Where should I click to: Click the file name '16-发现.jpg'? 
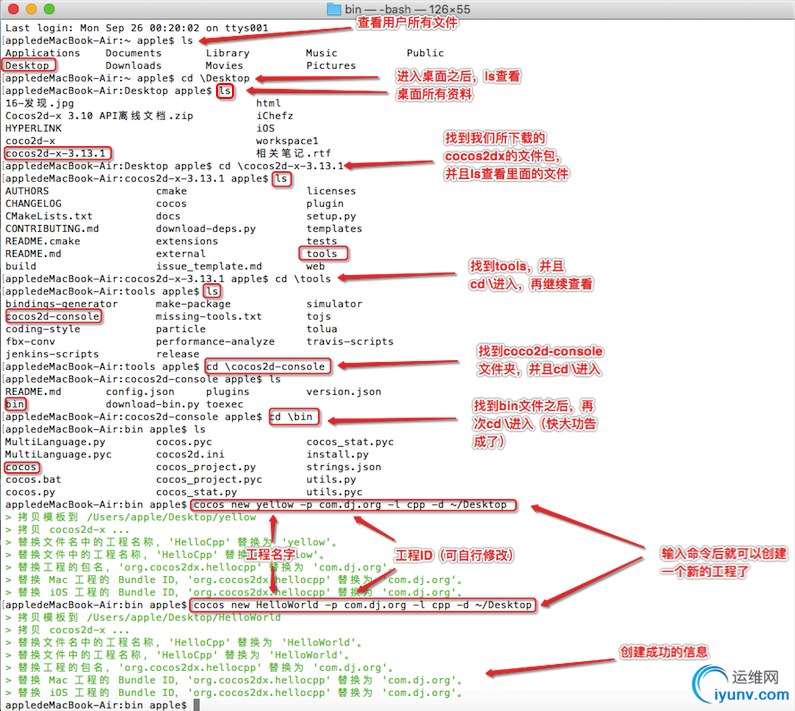click(40, 103)
